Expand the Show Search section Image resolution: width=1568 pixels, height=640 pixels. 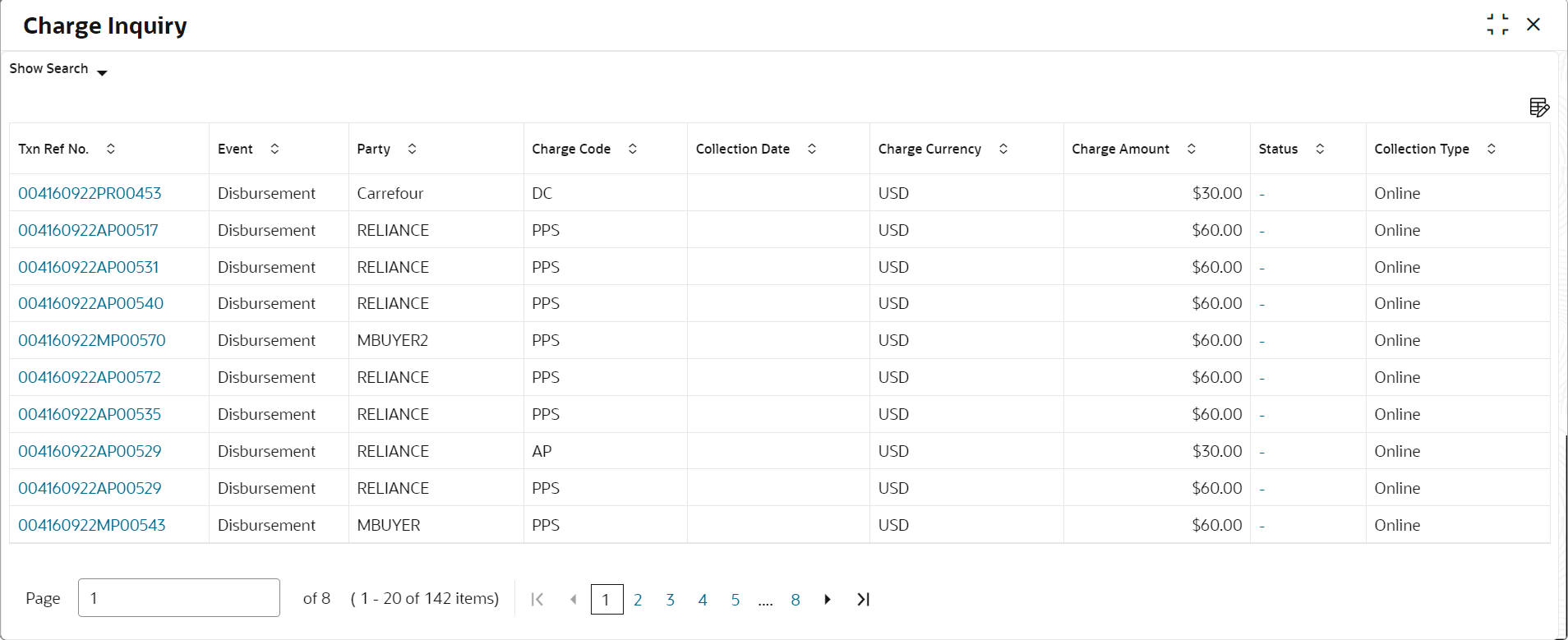pyautogui.click(x=58, y=69)
